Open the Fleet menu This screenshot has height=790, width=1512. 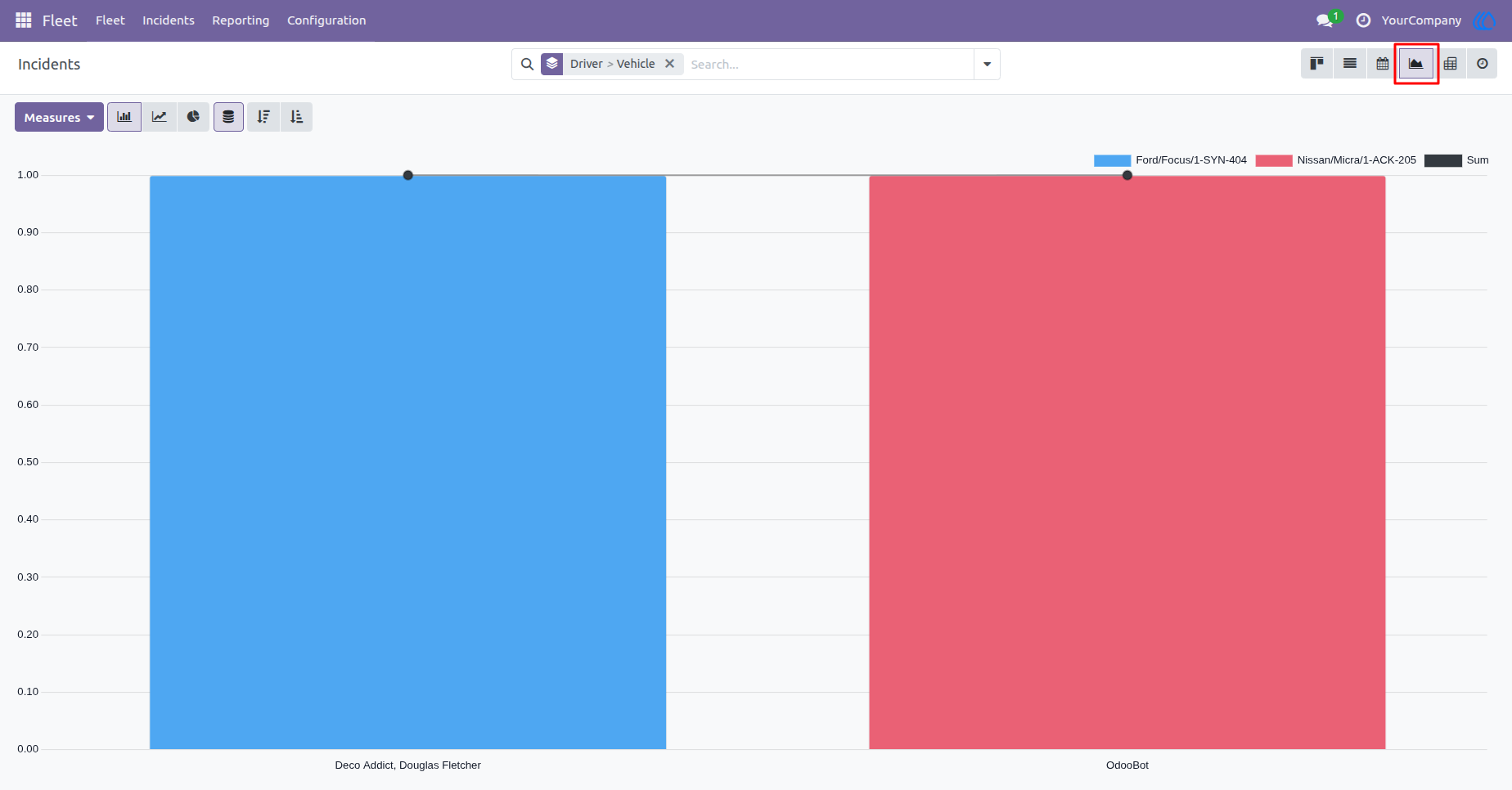point(110,20)
